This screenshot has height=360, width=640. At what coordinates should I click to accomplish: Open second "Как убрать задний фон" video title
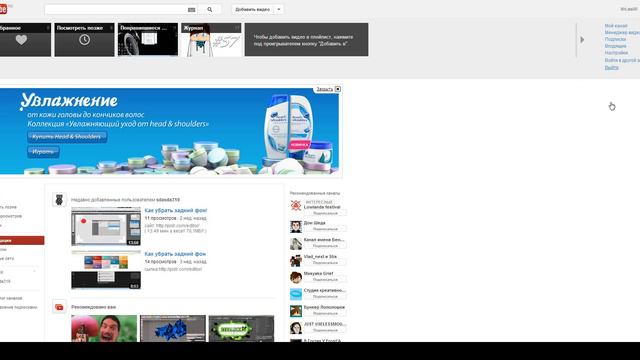175,254
